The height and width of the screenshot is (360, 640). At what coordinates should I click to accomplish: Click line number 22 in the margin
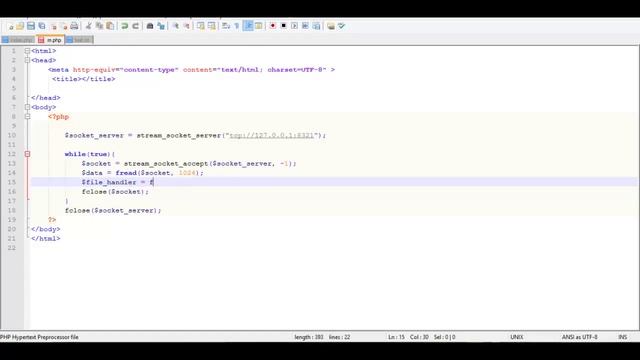[12, 248]
